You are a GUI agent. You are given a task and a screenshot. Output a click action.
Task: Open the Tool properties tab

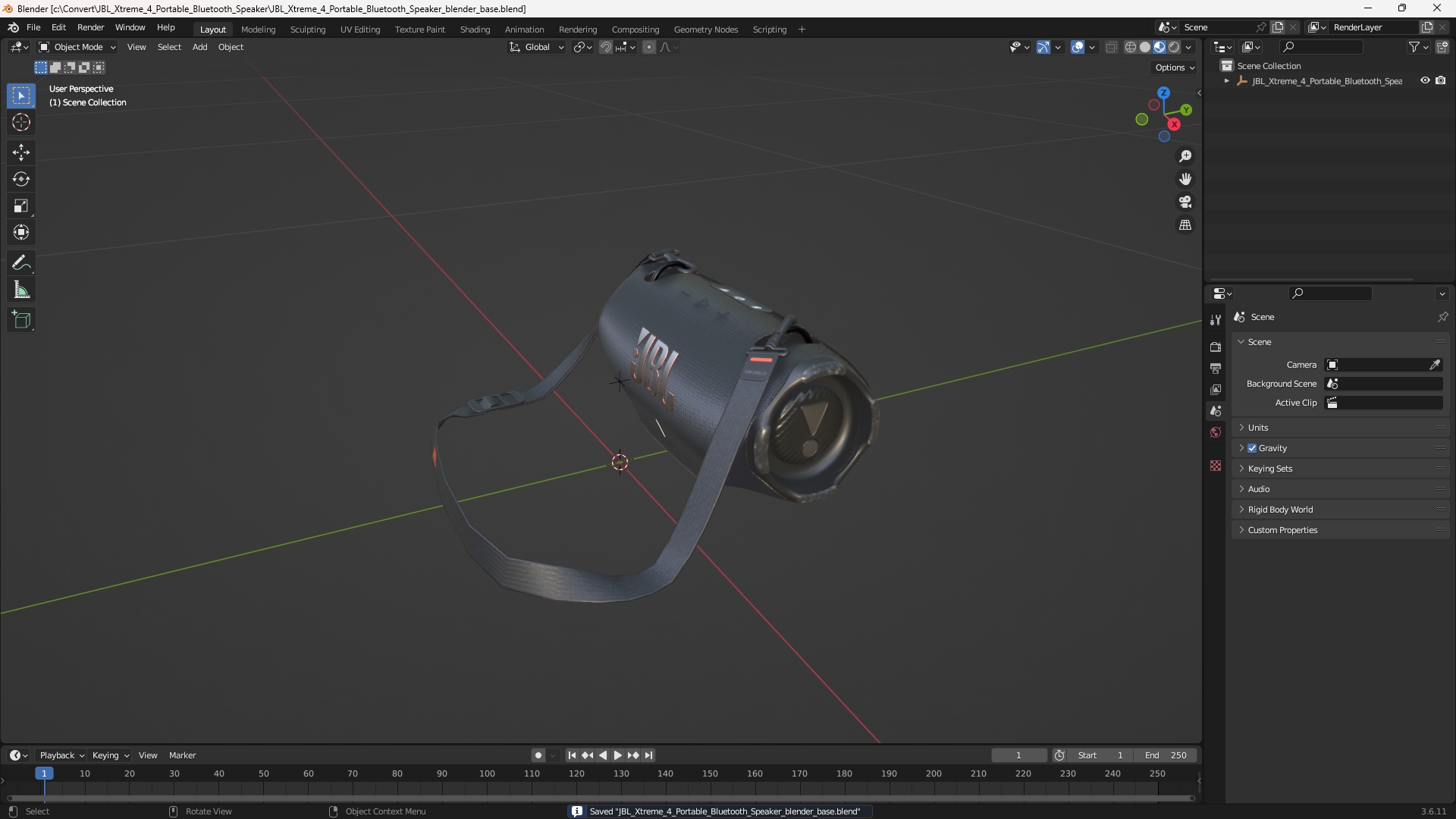1216,320
